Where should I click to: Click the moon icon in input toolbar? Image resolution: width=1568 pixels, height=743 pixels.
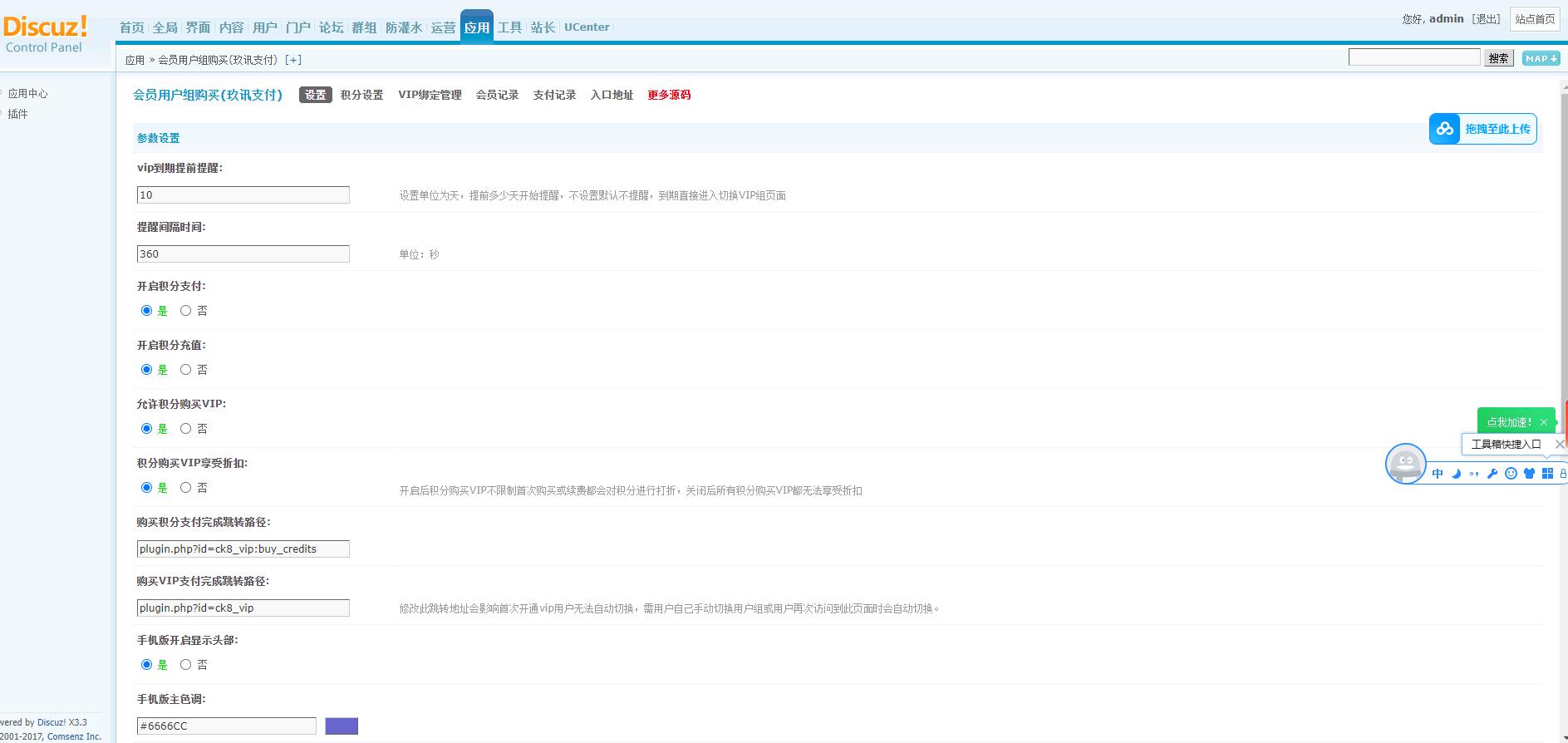(1456, 474)
